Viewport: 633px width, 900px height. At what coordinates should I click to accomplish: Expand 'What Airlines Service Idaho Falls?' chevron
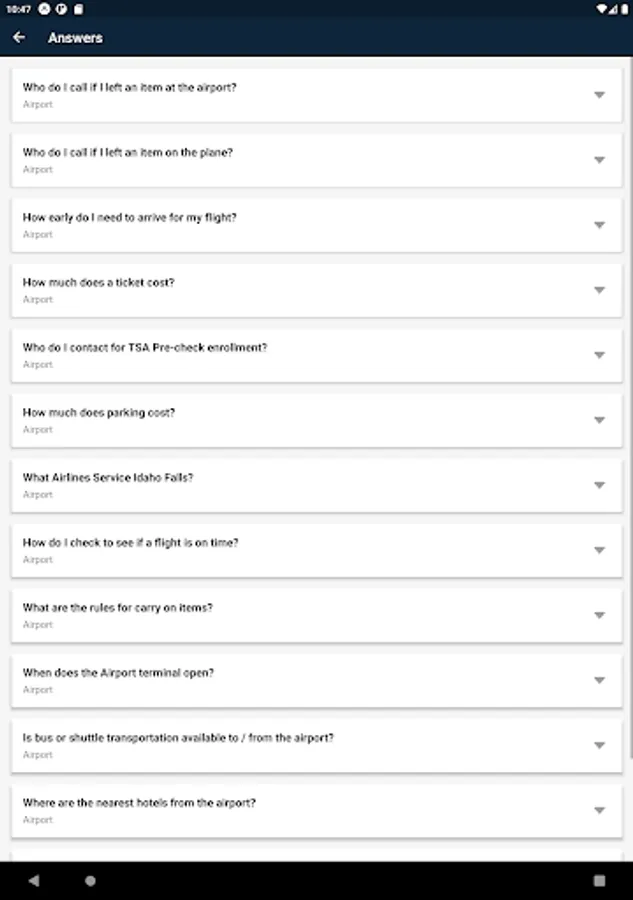599,485
